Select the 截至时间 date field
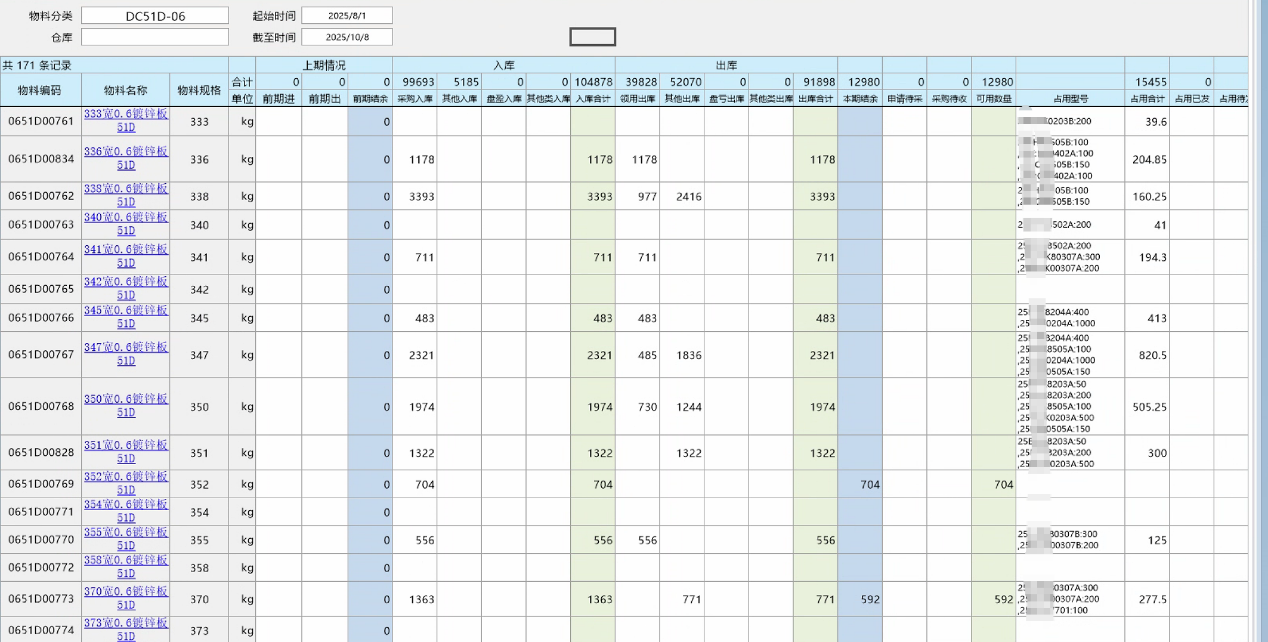Viewport: 1268px width, 642px height. [346, 37]
